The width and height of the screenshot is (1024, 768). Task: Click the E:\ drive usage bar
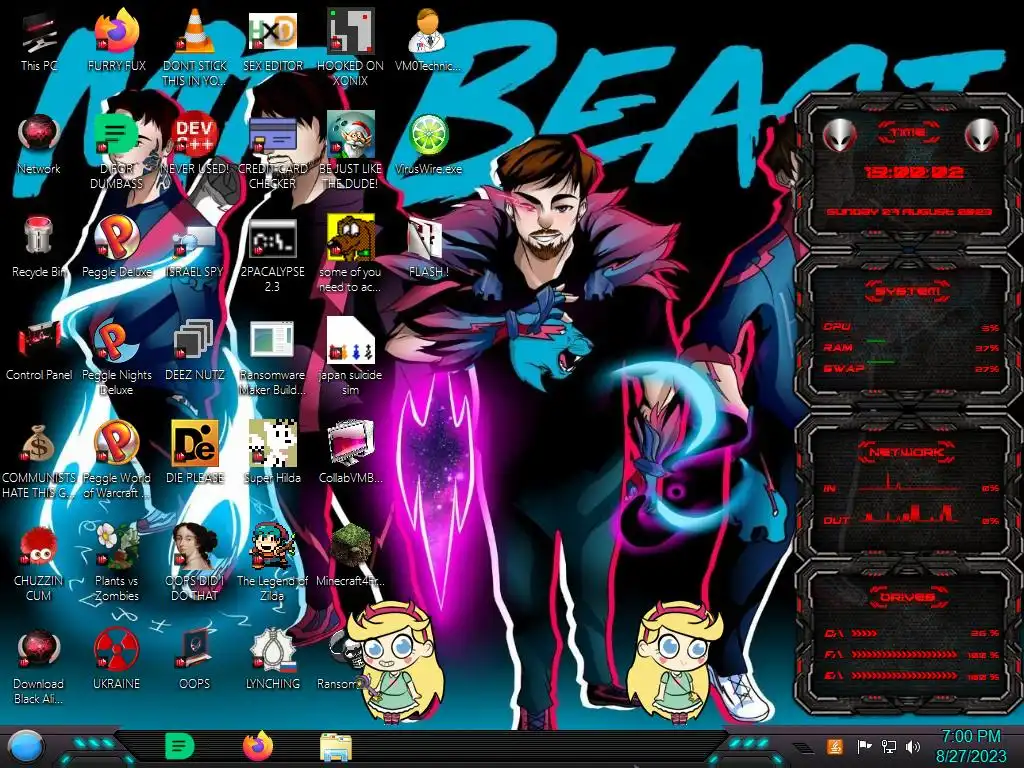tap(904, 675)
